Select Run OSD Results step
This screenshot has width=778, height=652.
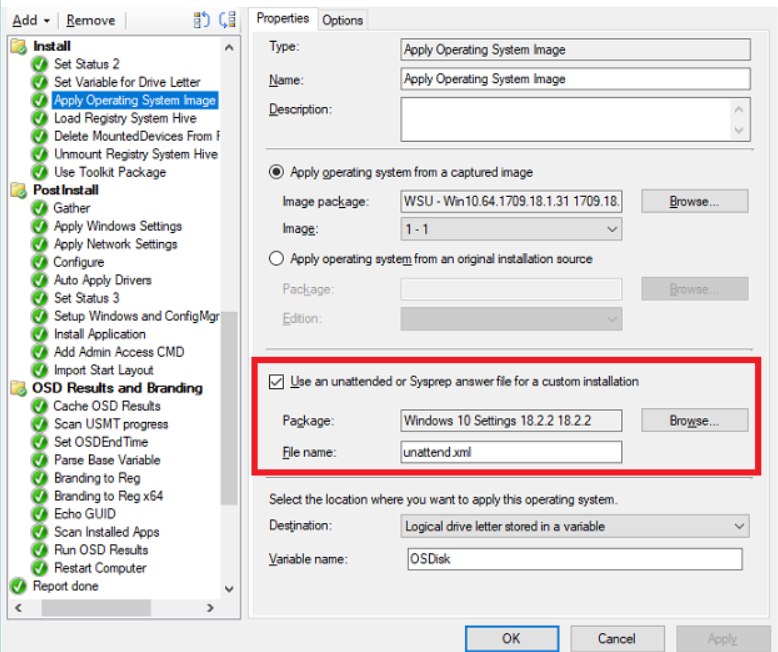tap(101, 550)
